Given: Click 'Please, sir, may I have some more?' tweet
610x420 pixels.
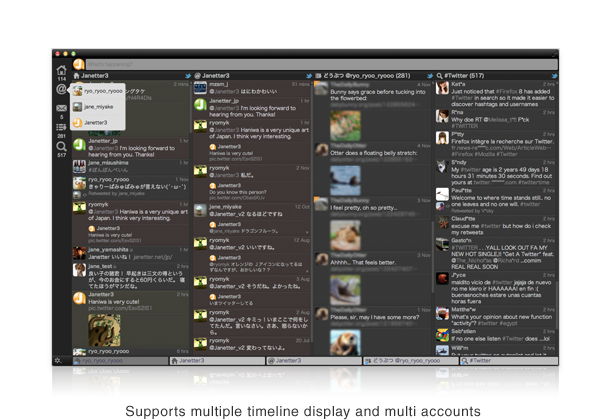Looking at the screenshot, I should click(375, 317).
